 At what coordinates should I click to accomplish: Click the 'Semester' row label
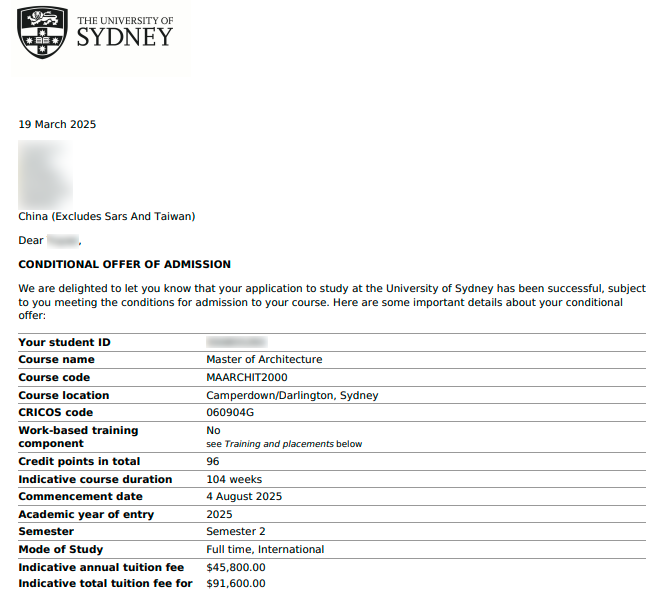pos(46,532)
